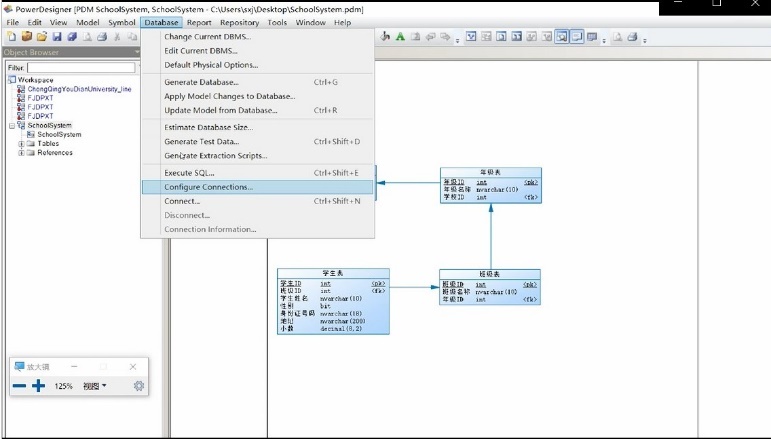Screen dimensions: 771x439
Task: Open the Repository menu
Action: (x=239, y=22)
